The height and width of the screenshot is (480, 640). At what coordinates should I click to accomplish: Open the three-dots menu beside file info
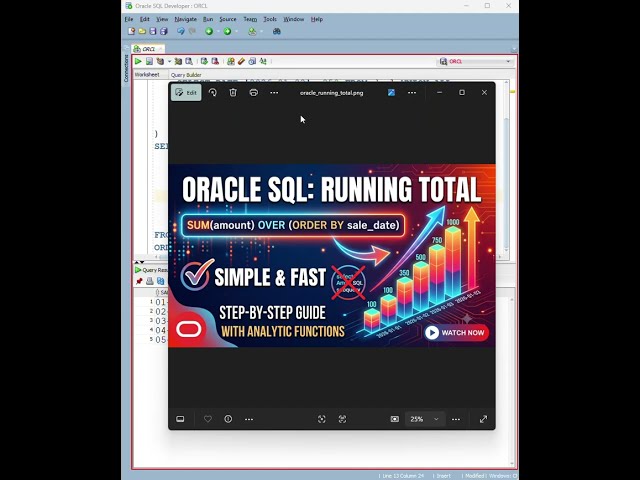(x=249, y=419)
